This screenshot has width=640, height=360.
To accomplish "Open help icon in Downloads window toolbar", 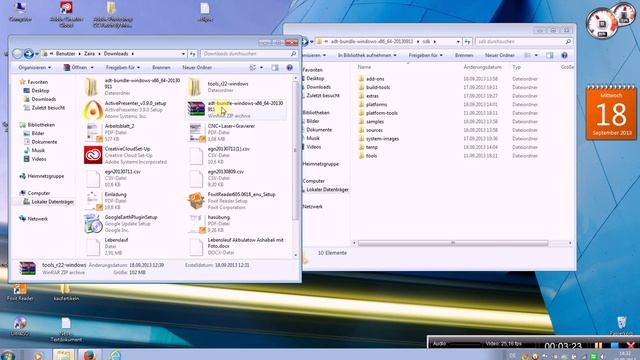I will (289, 67).
